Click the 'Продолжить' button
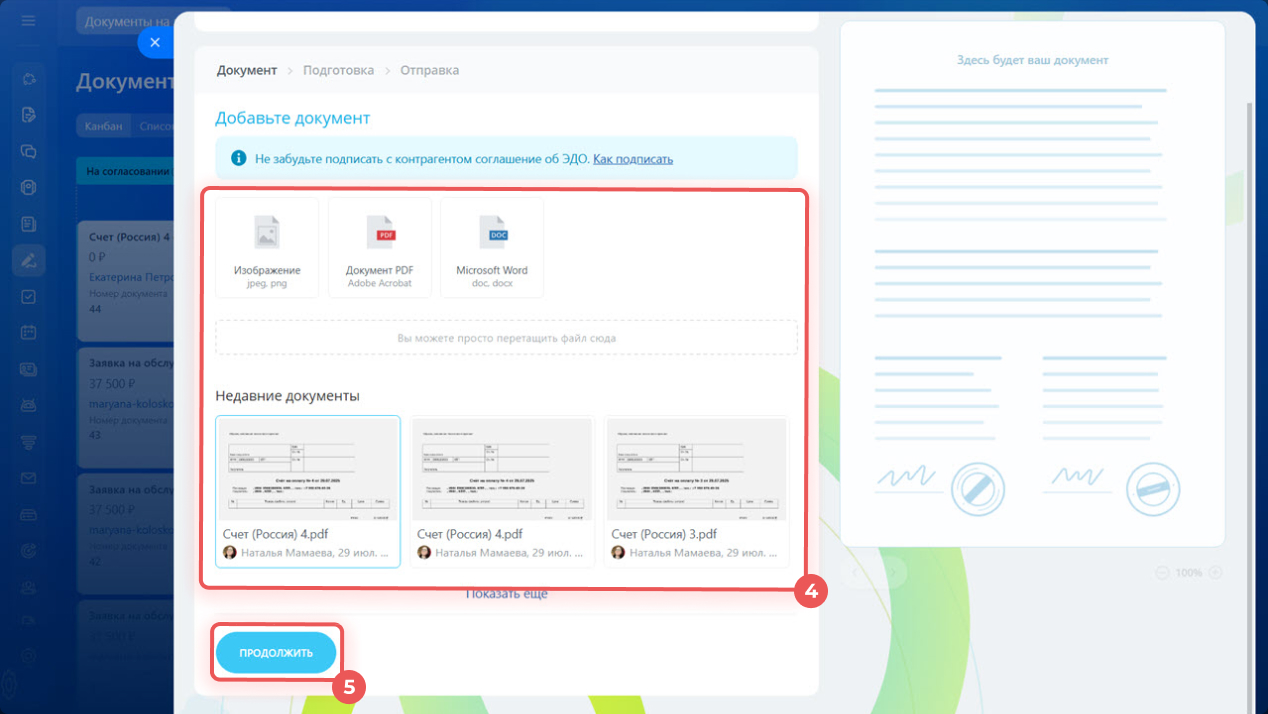 point(276,653)
